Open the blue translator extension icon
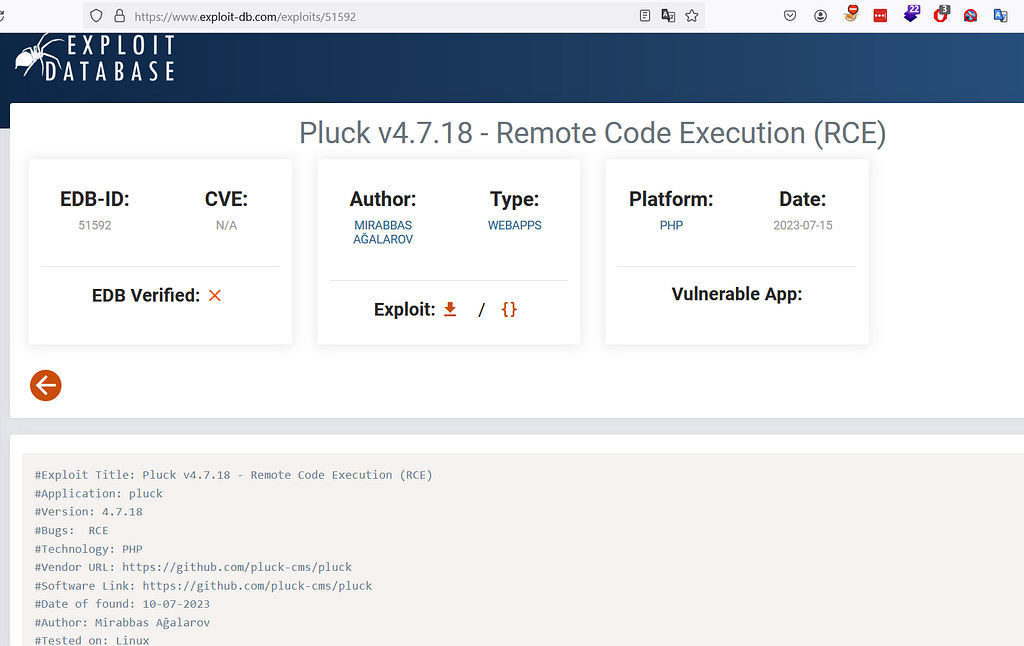The image size is (1024, 646). pyautogui.click(x=1000, y=16)
